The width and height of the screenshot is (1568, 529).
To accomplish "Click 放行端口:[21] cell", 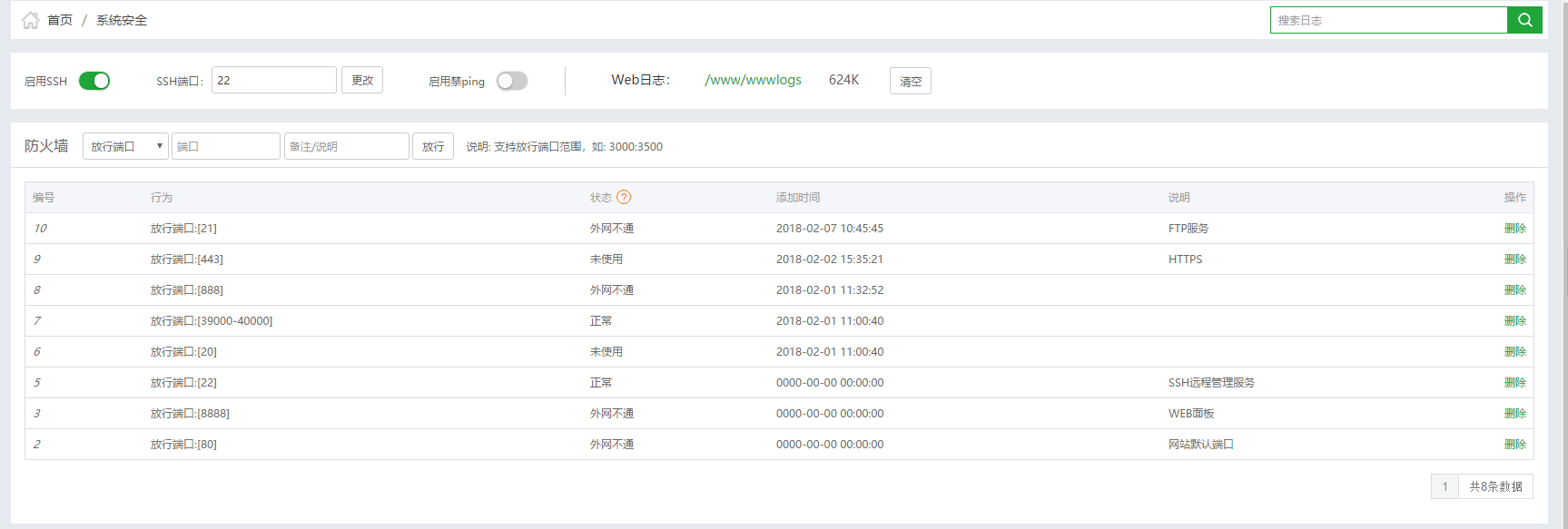I will coord(183,229).
